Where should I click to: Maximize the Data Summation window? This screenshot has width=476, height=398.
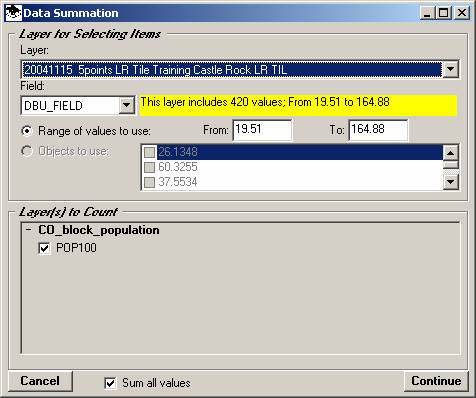pyautogui.click(x=443, y=13)
